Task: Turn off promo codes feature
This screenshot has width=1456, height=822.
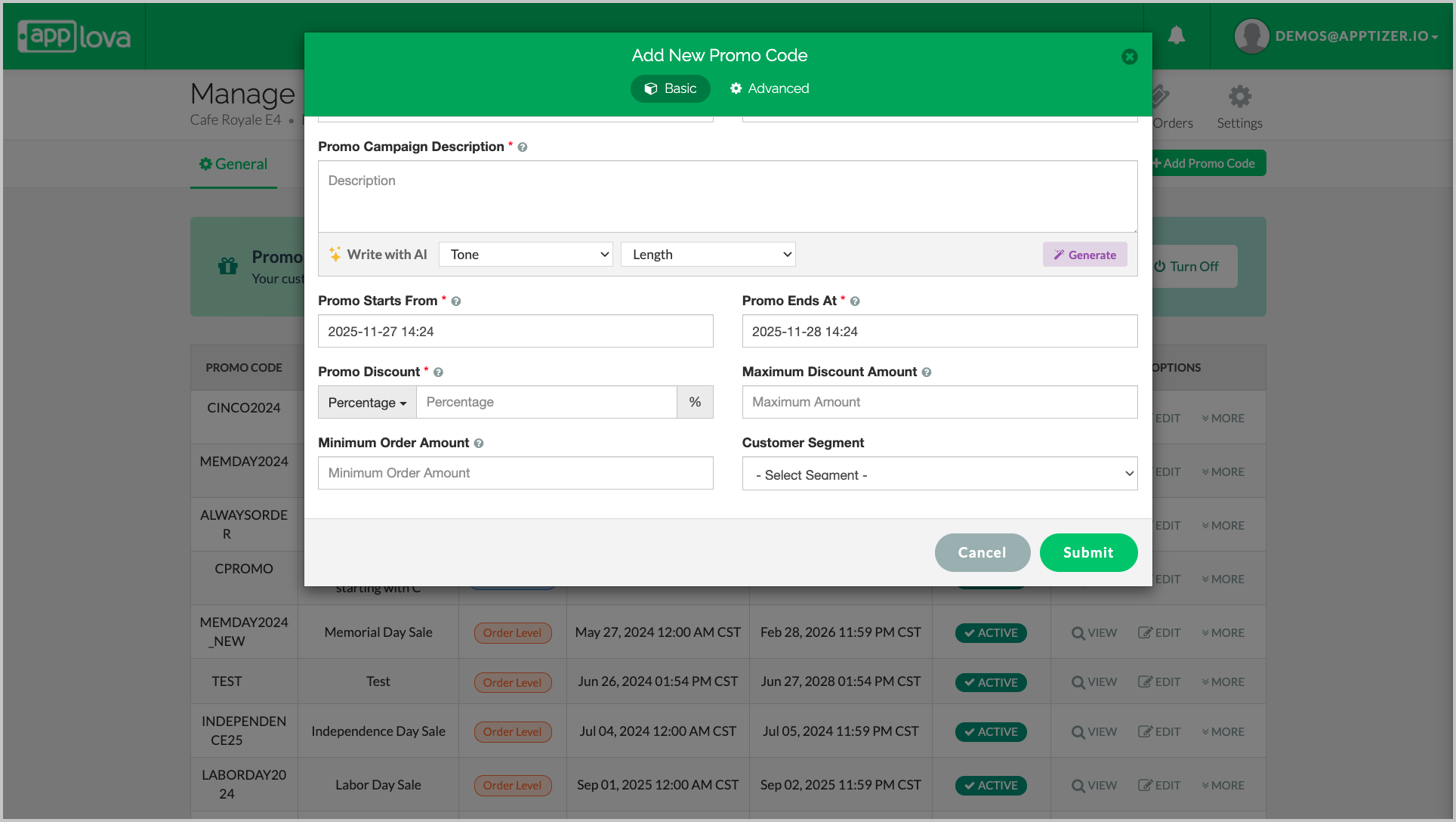Action: tap(1187, 267)
